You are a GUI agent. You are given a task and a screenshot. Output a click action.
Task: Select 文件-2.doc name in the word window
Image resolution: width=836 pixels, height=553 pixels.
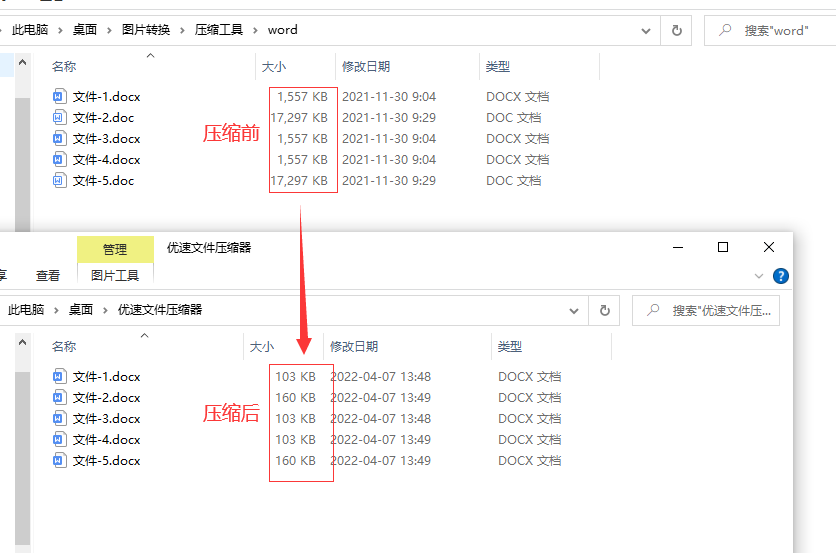coord(103,117)
